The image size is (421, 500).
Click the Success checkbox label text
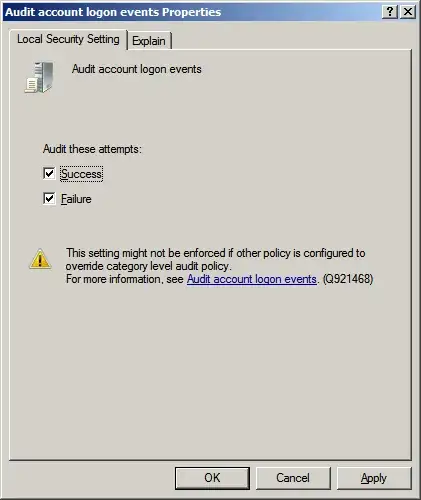point(82,174)
